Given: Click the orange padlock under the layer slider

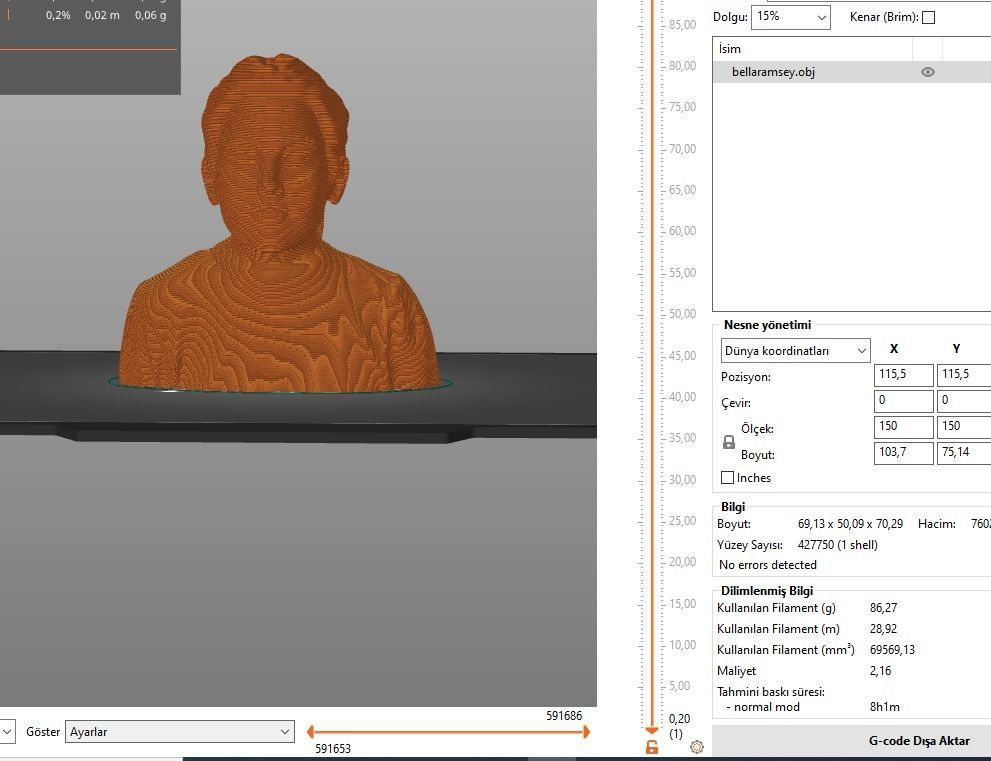Looking at the screenshot, I should click(x=651, y=747).
